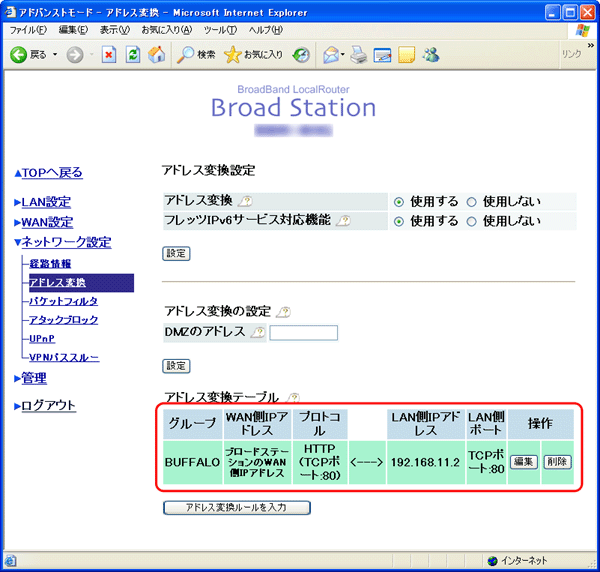This screenshot has height=572, width=600.
Task: Open the 表示(V) menu
Action: click(x=115, y=30)
